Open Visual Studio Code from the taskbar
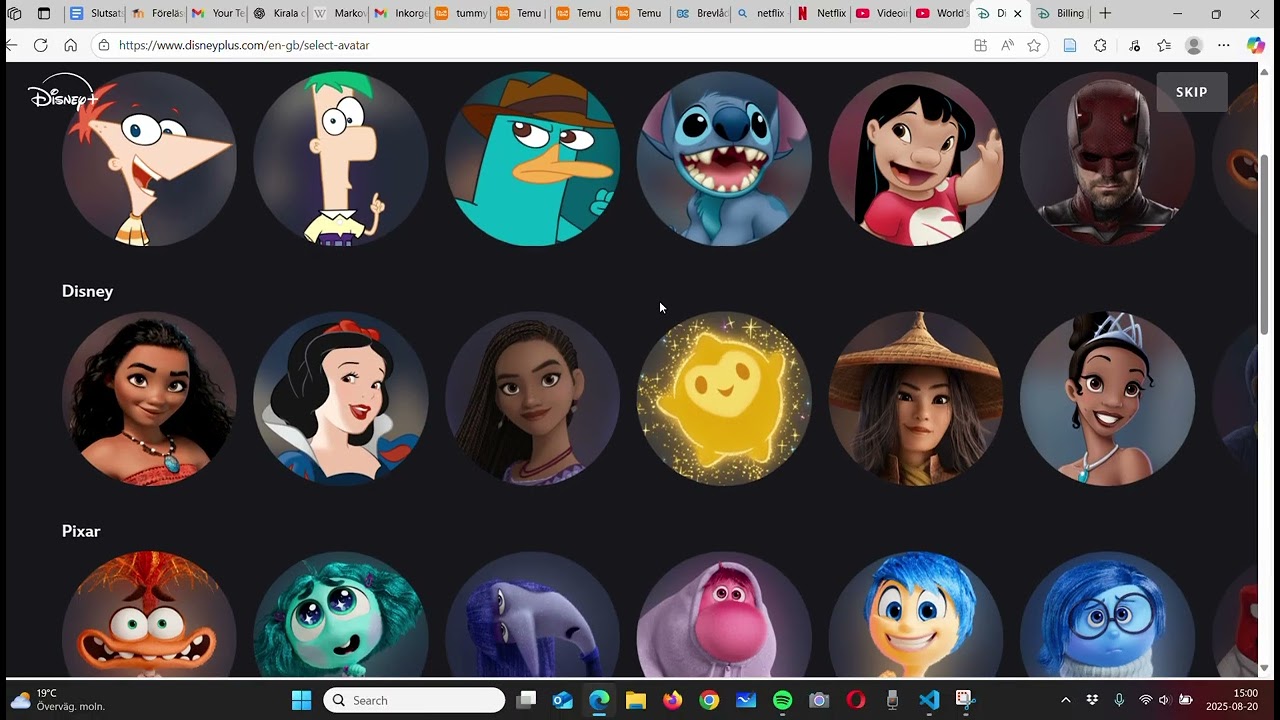1280x720 pixels. (929, 700)
